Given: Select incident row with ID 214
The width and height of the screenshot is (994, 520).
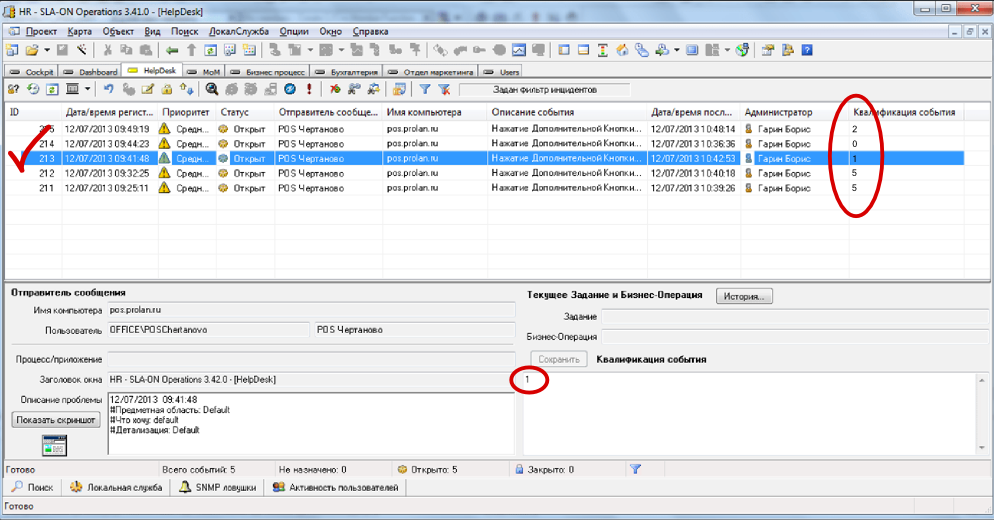Looking at the screenshot, I should click(x=485, y=143).
